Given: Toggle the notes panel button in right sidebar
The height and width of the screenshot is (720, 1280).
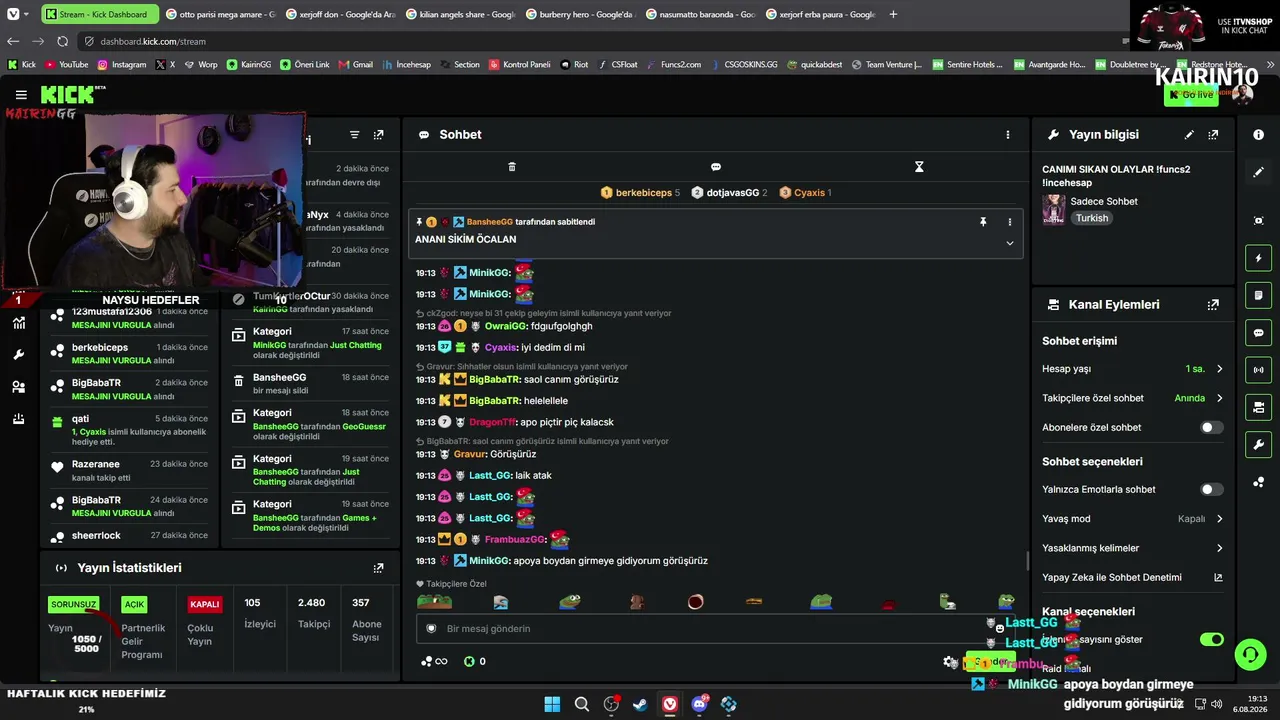Looking at the screenshot, I should (x=1258, y=296).
